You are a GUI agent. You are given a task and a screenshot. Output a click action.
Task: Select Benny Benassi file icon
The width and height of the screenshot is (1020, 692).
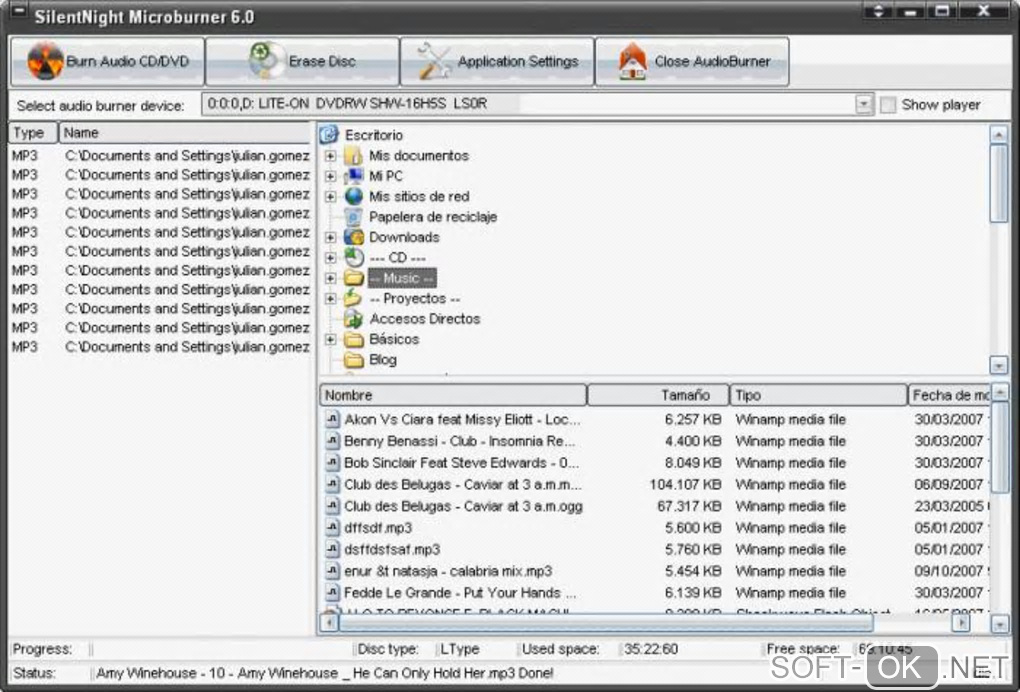coord(332,440)
